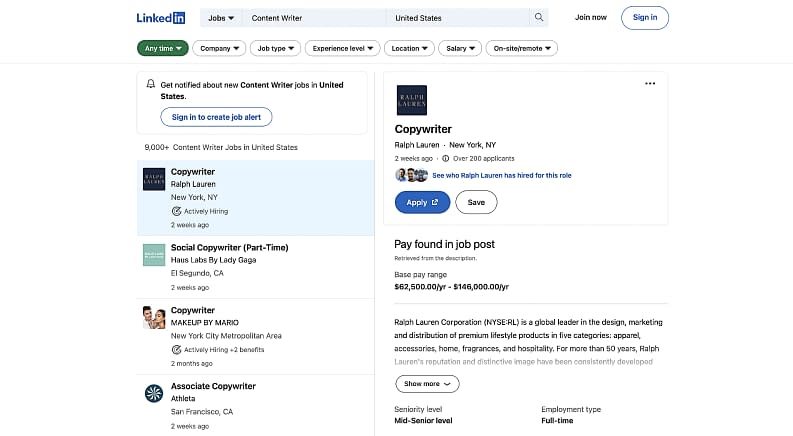Click the Actively Hiring icon under MAKEUP BY MARIO
Viewport: 793px width, 436px height.
pyautogui.click(x=176, y=350)
